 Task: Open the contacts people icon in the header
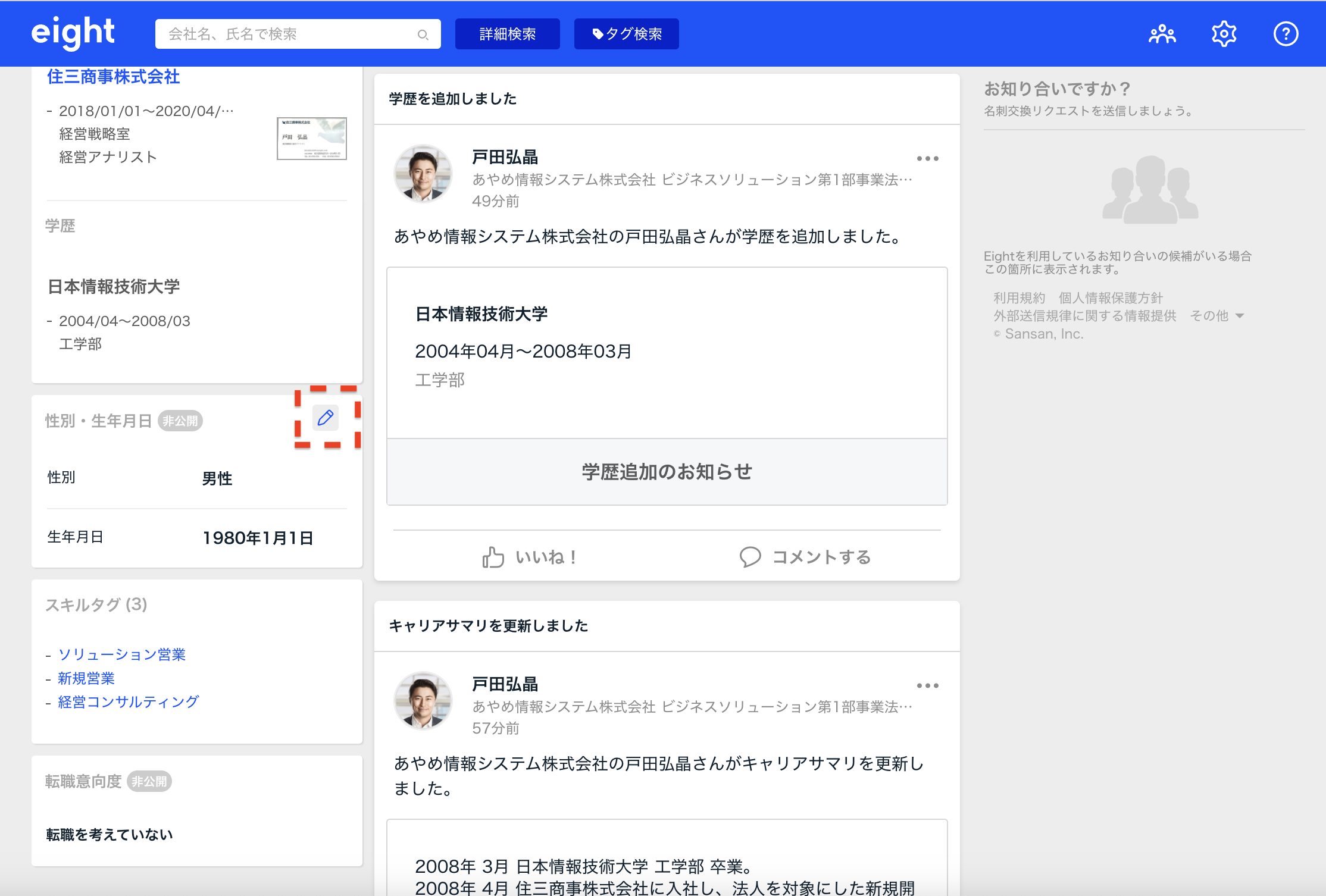click(x=1162, y=34)
